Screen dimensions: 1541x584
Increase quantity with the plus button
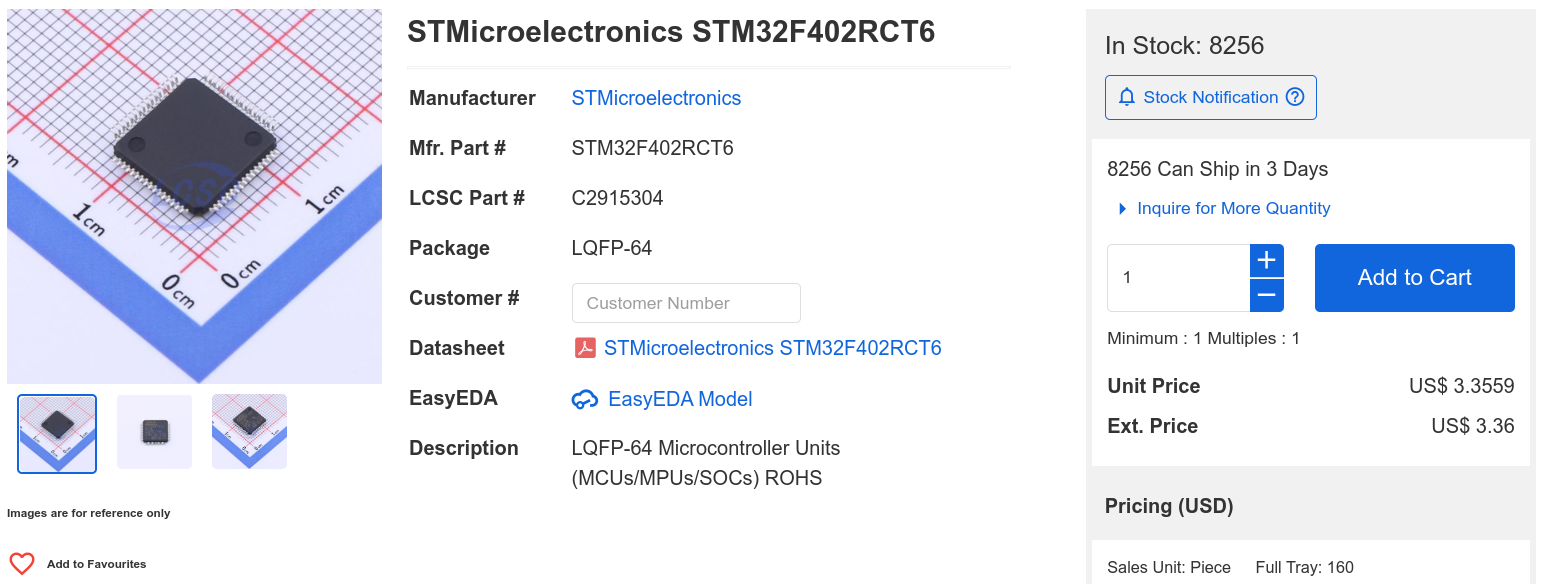tap(1267, 261)
